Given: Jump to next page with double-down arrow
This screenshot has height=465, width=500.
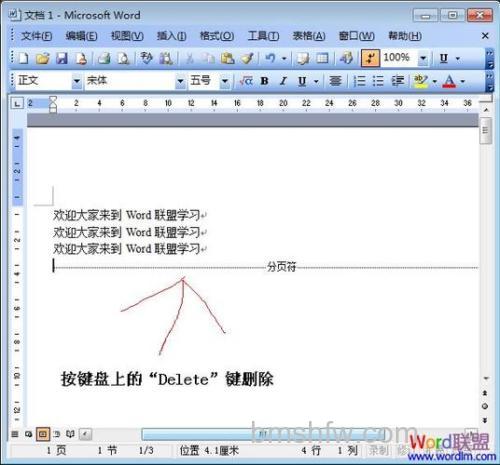Looking at the screenshot, I should pos(485,420).
